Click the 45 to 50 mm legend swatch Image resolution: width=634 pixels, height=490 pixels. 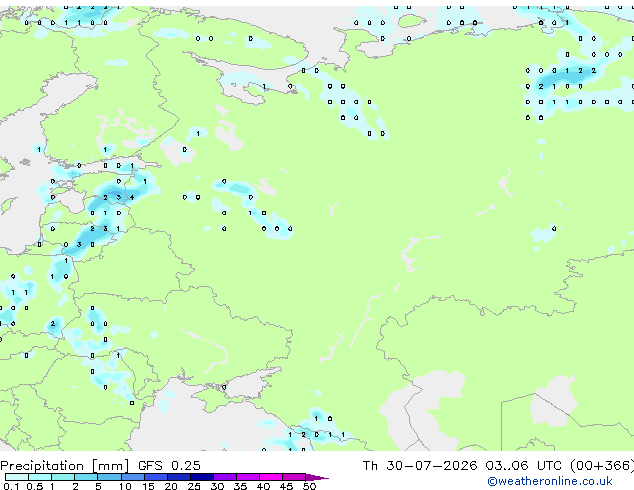coord(294,477)
